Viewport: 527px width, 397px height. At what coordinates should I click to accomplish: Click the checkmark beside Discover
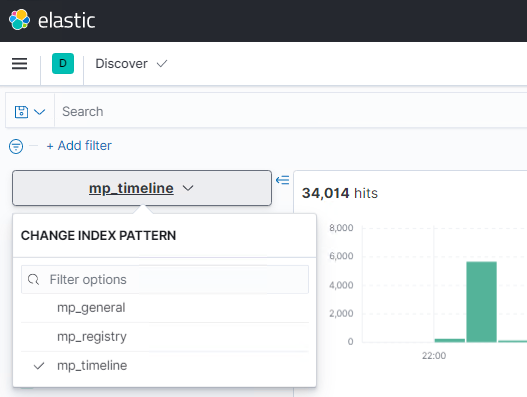162,63
